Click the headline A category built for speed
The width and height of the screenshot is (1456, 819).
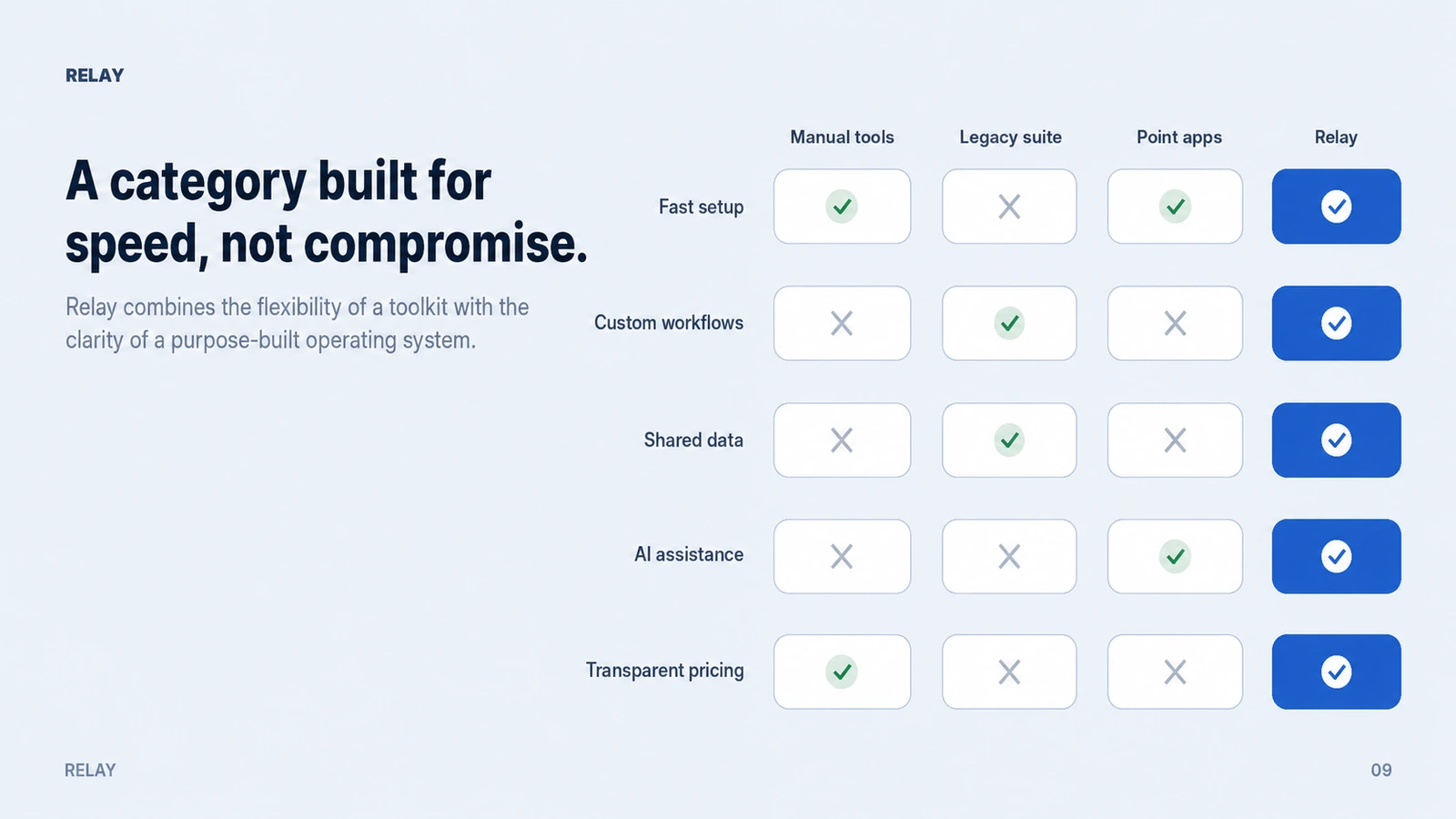coord(327,213)
